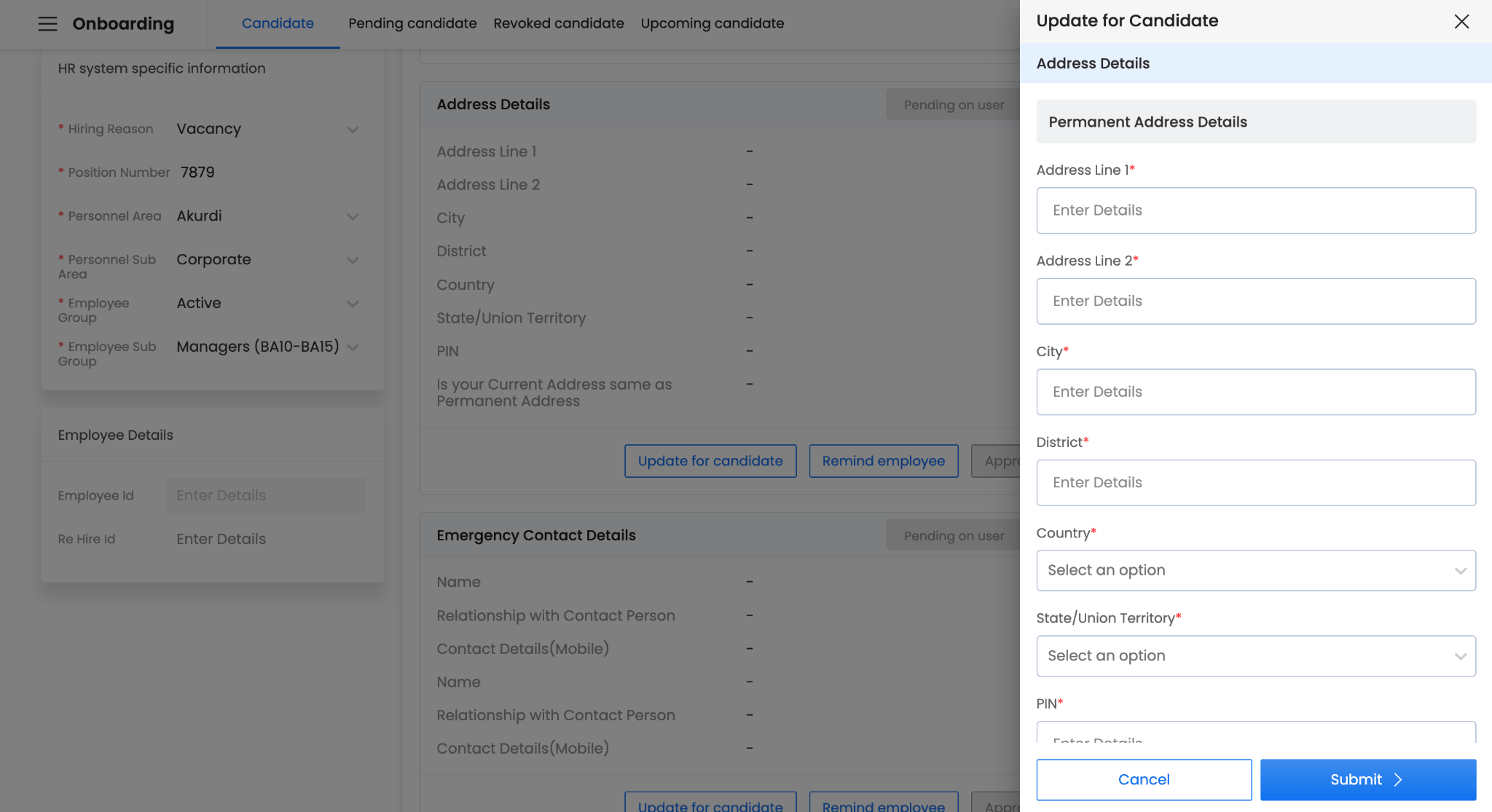Viewport: 1492px width, 812px height.
Task: Open the Country select dropdown
Action: pyautogui.click(x=1255, y=570)
